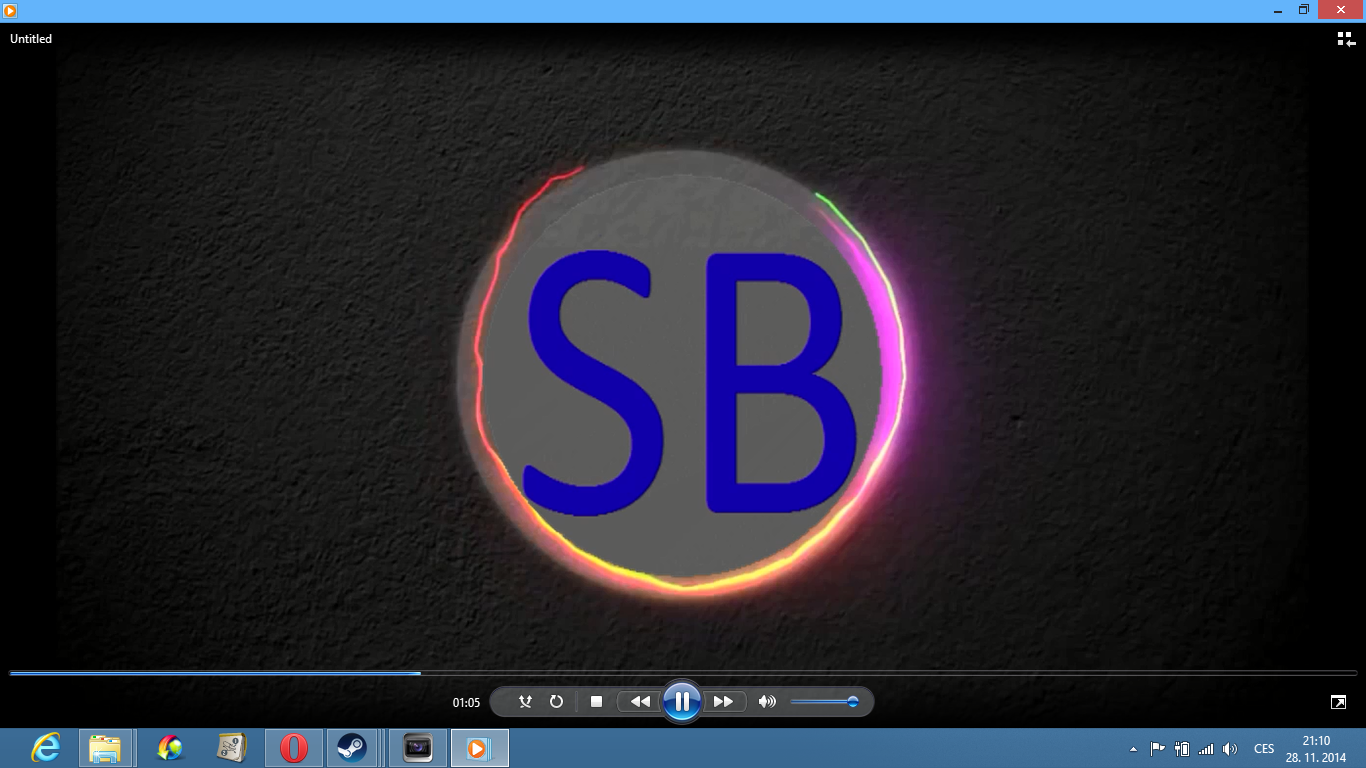This screenshot has width=1366, height=768.
Task: Click the fast forward/next button
Action: click(x=724, y=702)
